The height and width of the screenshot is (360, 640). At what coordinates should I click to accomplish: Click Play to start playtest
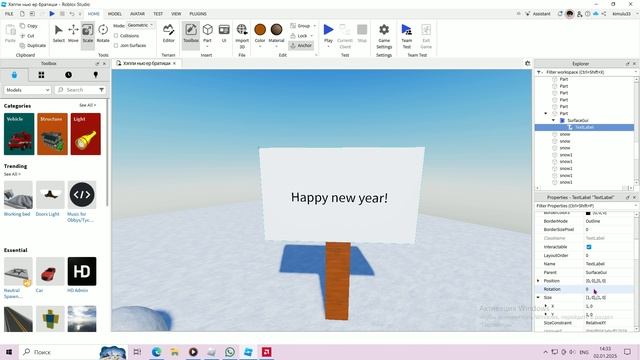(328, 33)
